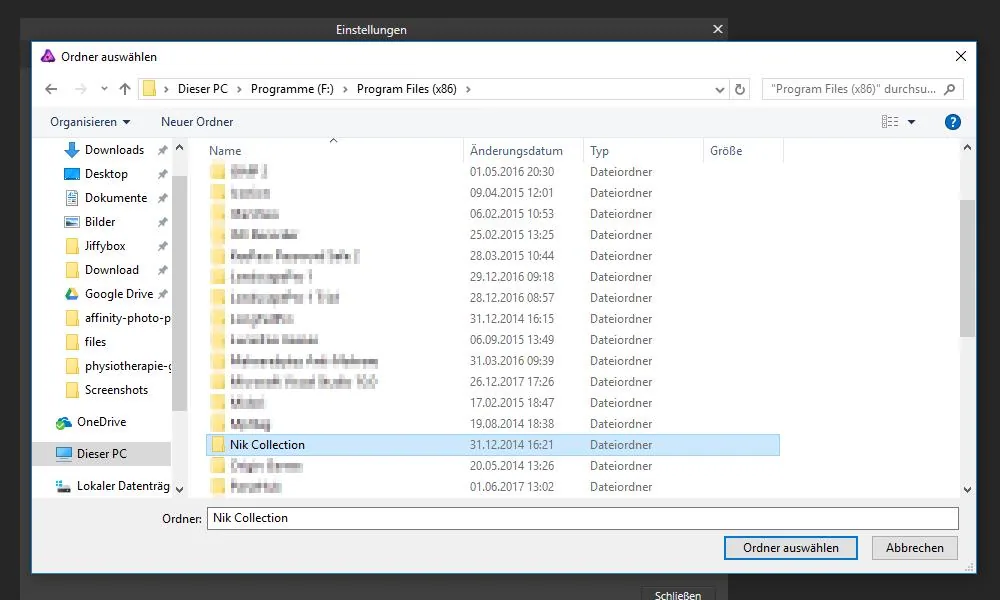Select the Nik Collection folder row
Viewport: 1000px width, 600px height.
tap(492, 445)
